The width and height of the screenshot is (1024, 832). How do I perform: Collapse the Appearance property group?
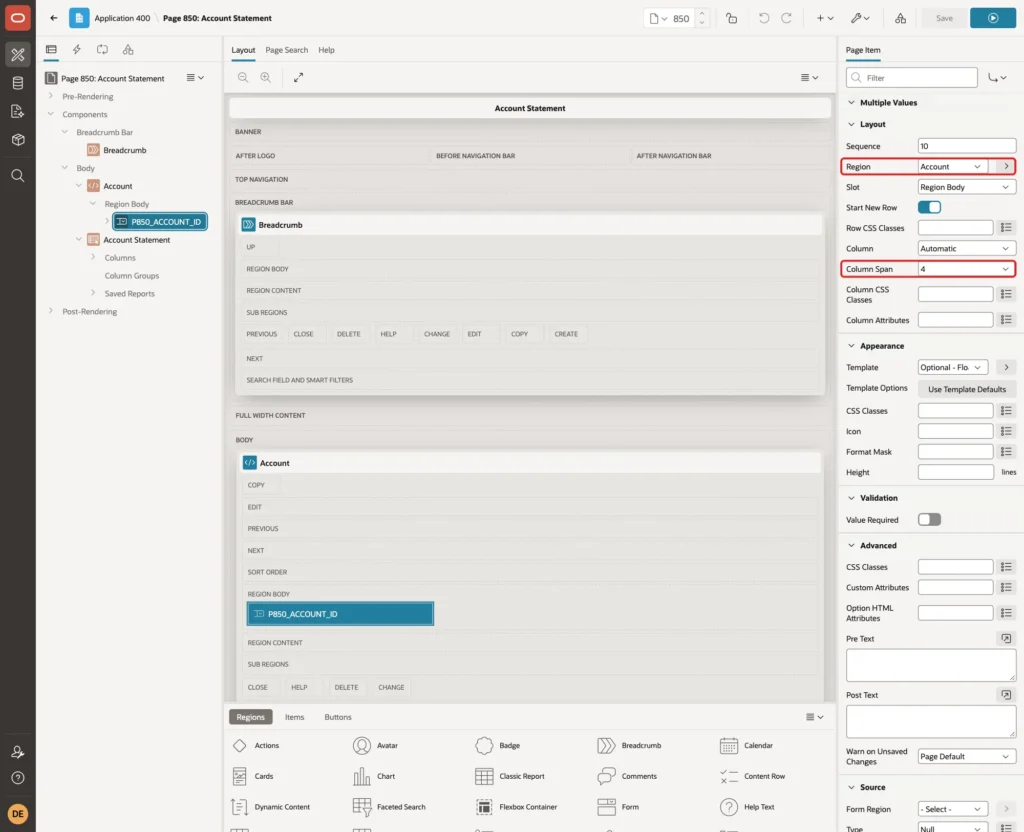[850, 345]
